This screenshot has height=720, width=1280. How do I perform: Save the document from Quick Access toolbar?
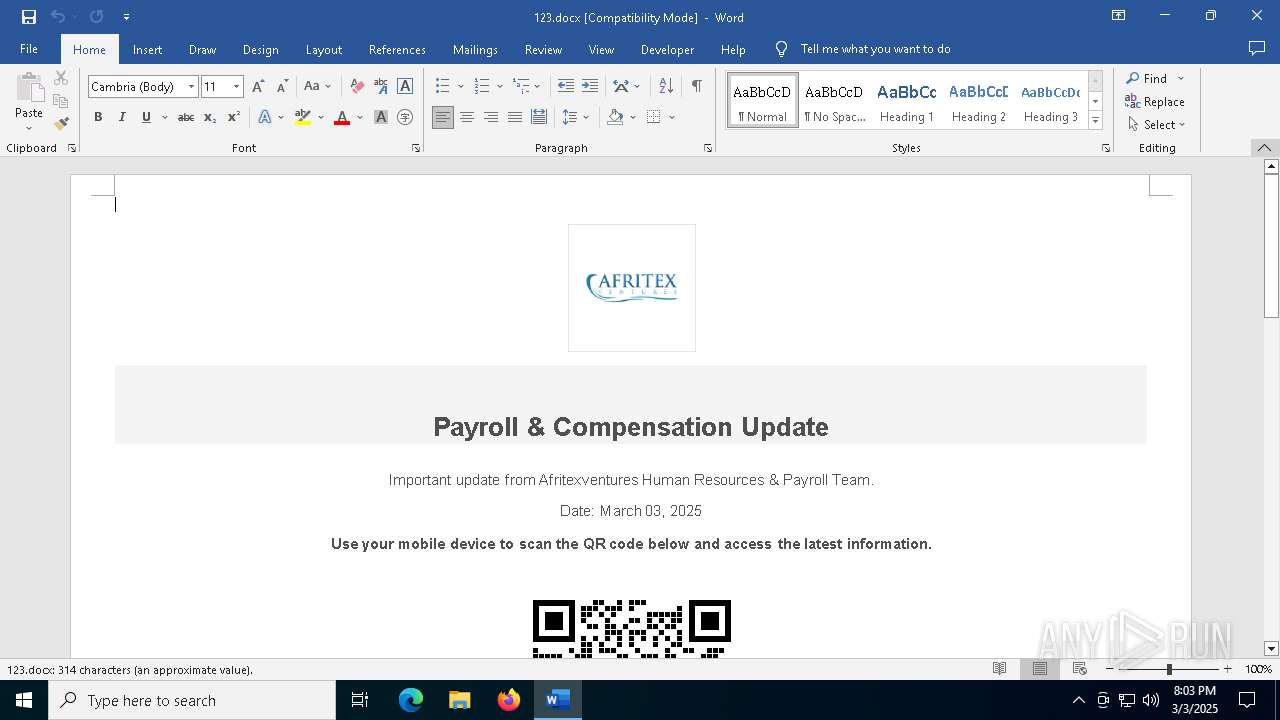point(29,17)
